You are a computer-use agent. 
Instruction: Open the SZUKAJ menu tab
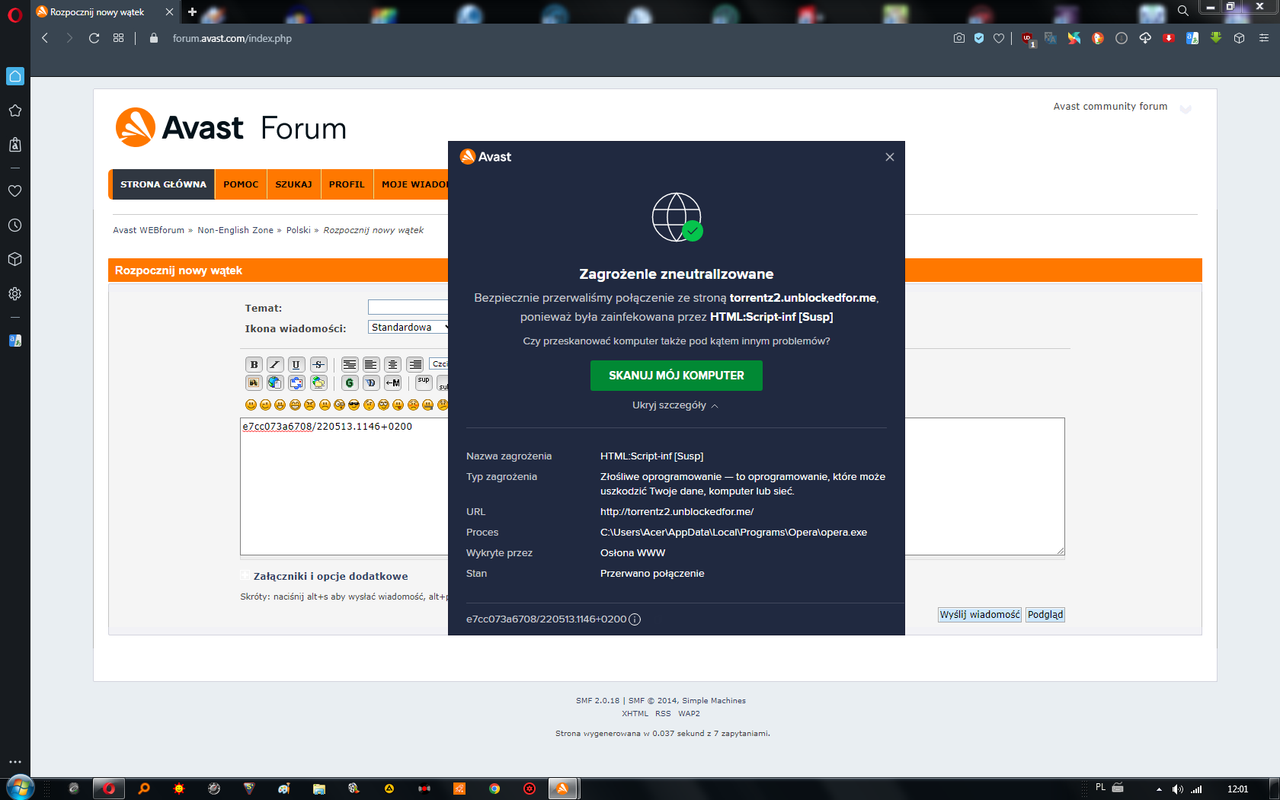pyautogui.click(x=294, y=184)
